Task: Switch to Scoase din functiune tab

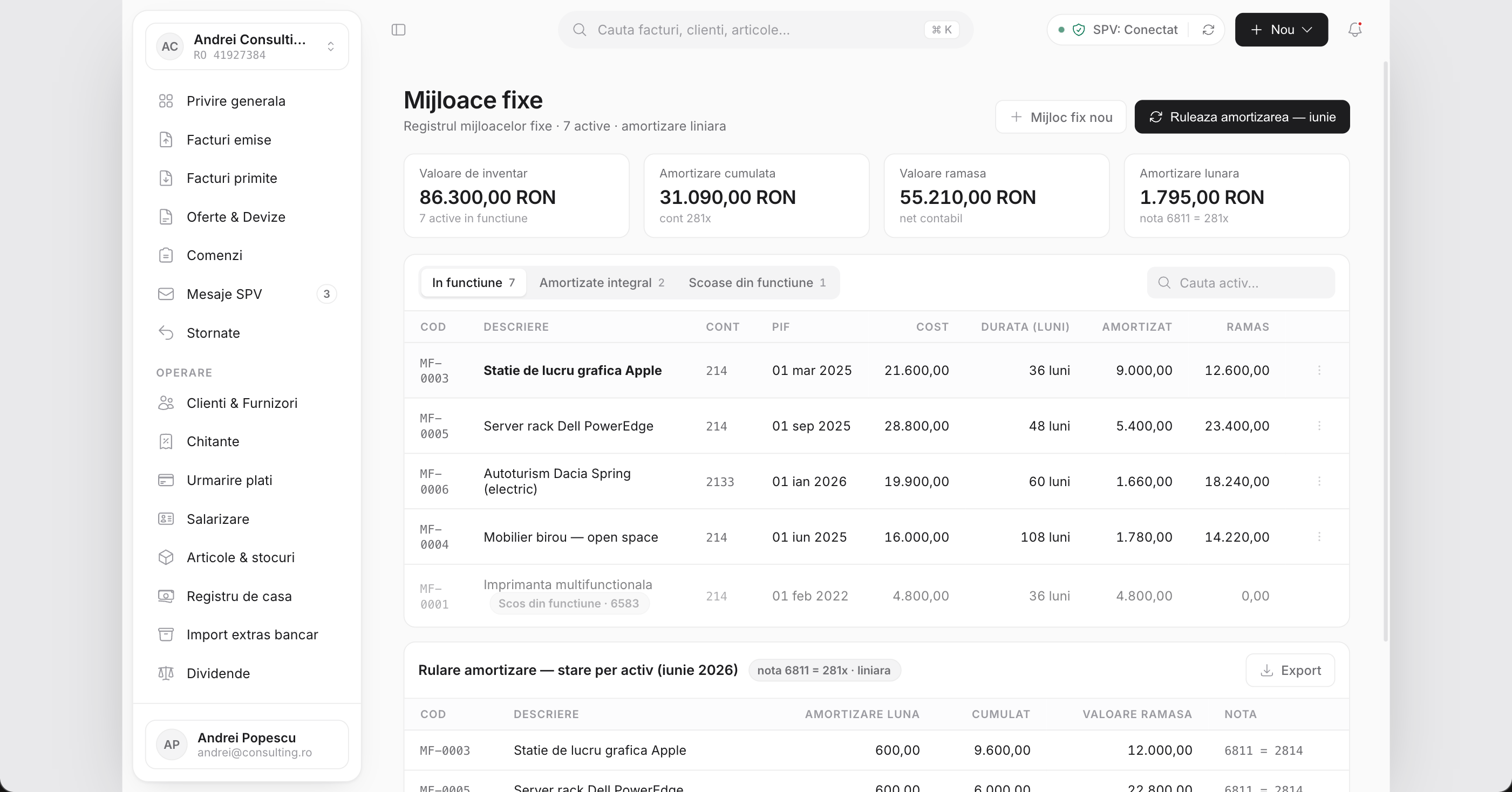Action: [757, 283]
